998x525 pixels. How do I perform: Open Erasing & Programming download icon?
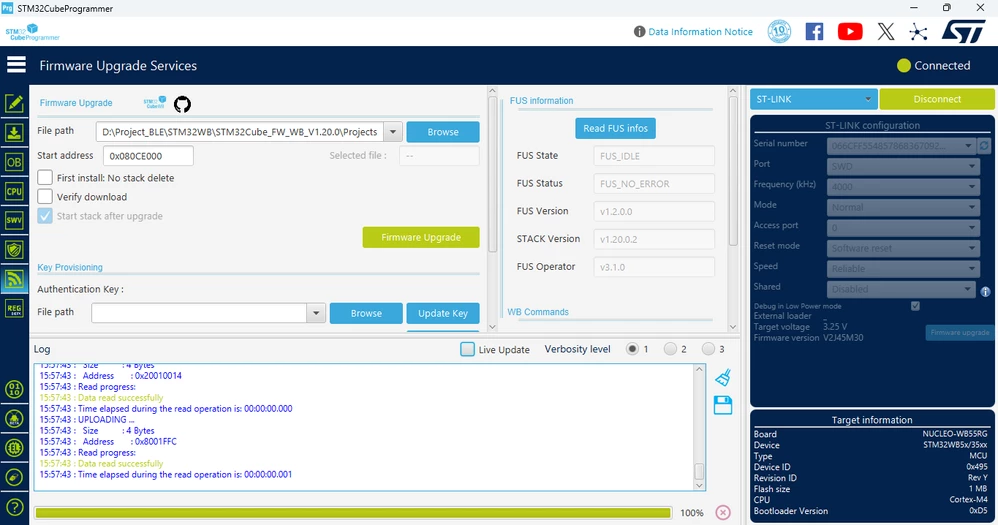(14, 132)
